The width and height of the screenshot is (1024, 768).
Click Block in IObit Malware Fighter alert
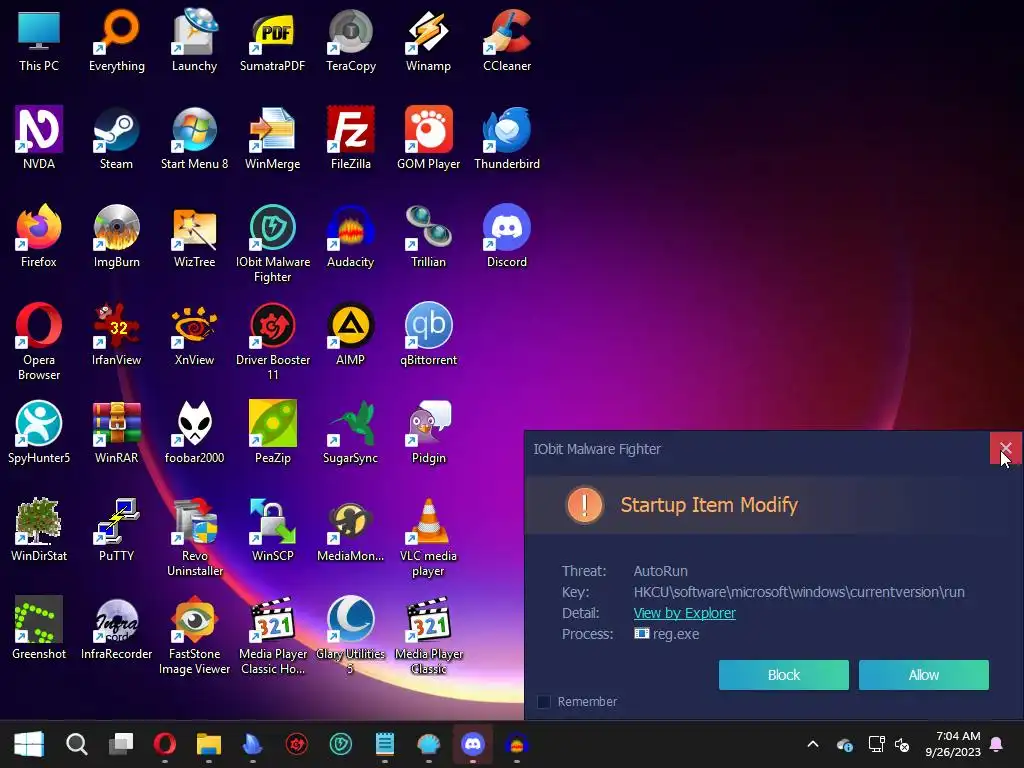click(784, 675)
